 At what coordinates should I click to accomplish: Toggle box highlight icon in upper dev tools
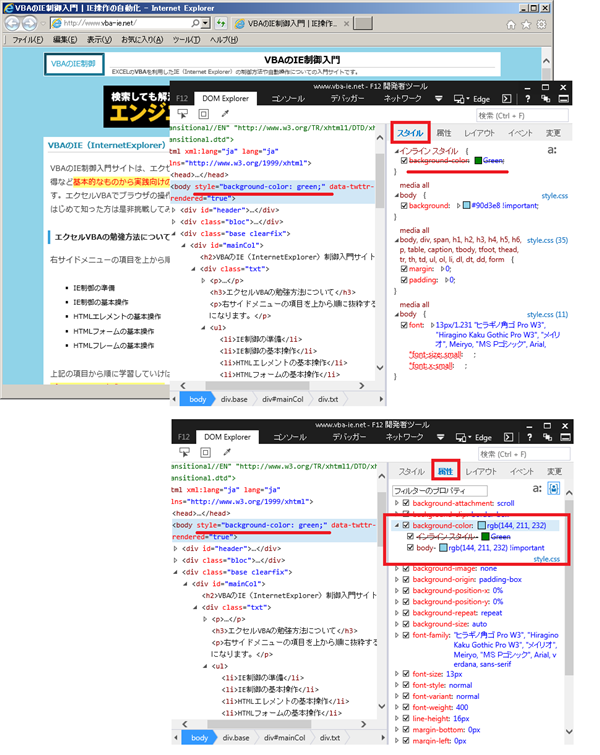(204, 114)
